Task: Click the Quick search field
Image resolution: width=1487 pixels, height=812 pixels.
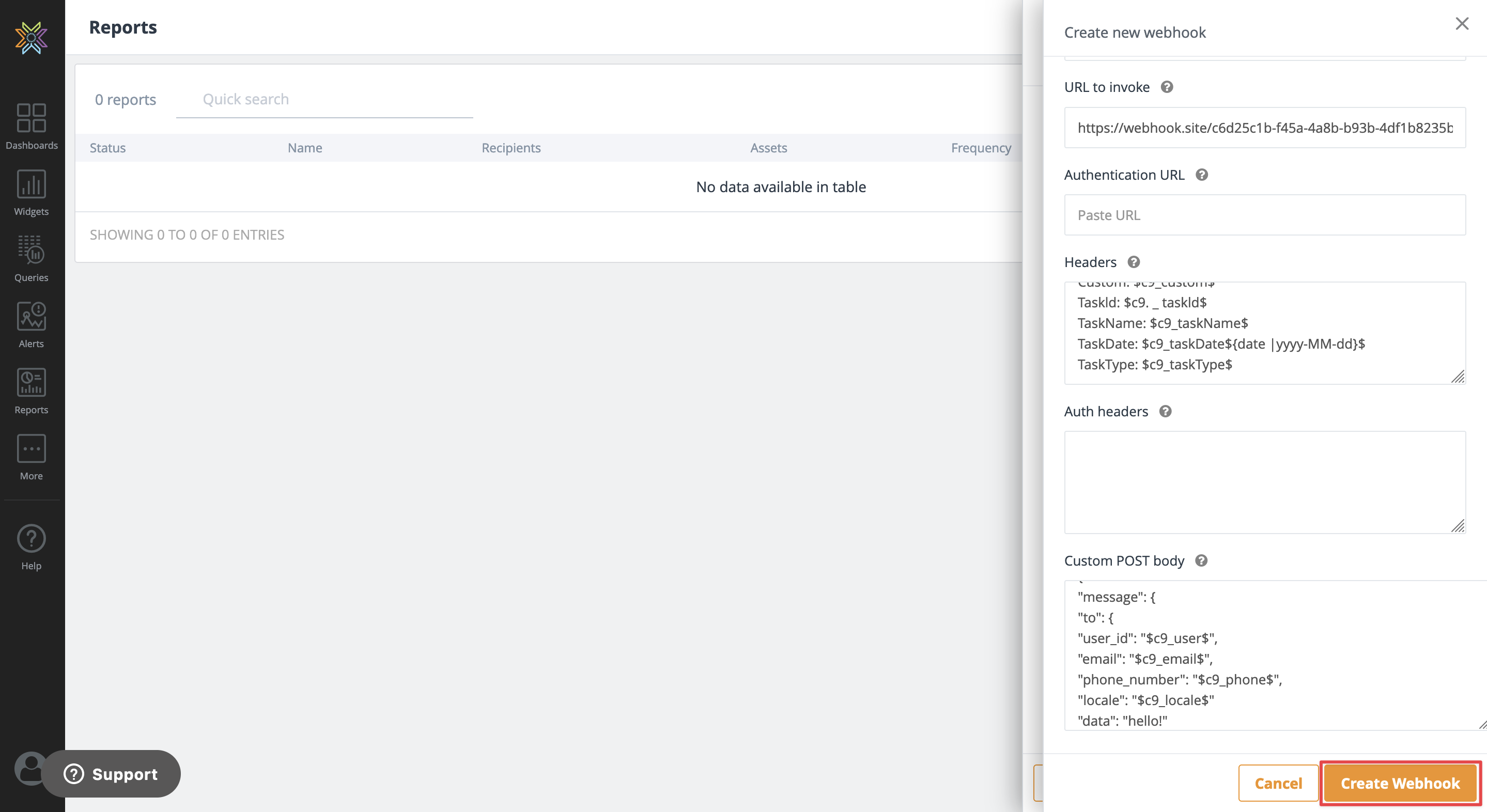Action: [x=324, y=100]
